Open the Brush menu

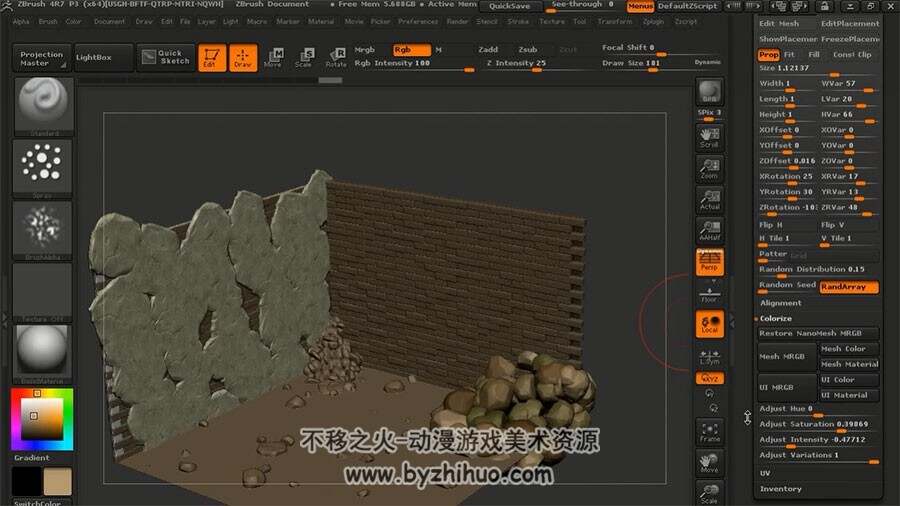48,22
